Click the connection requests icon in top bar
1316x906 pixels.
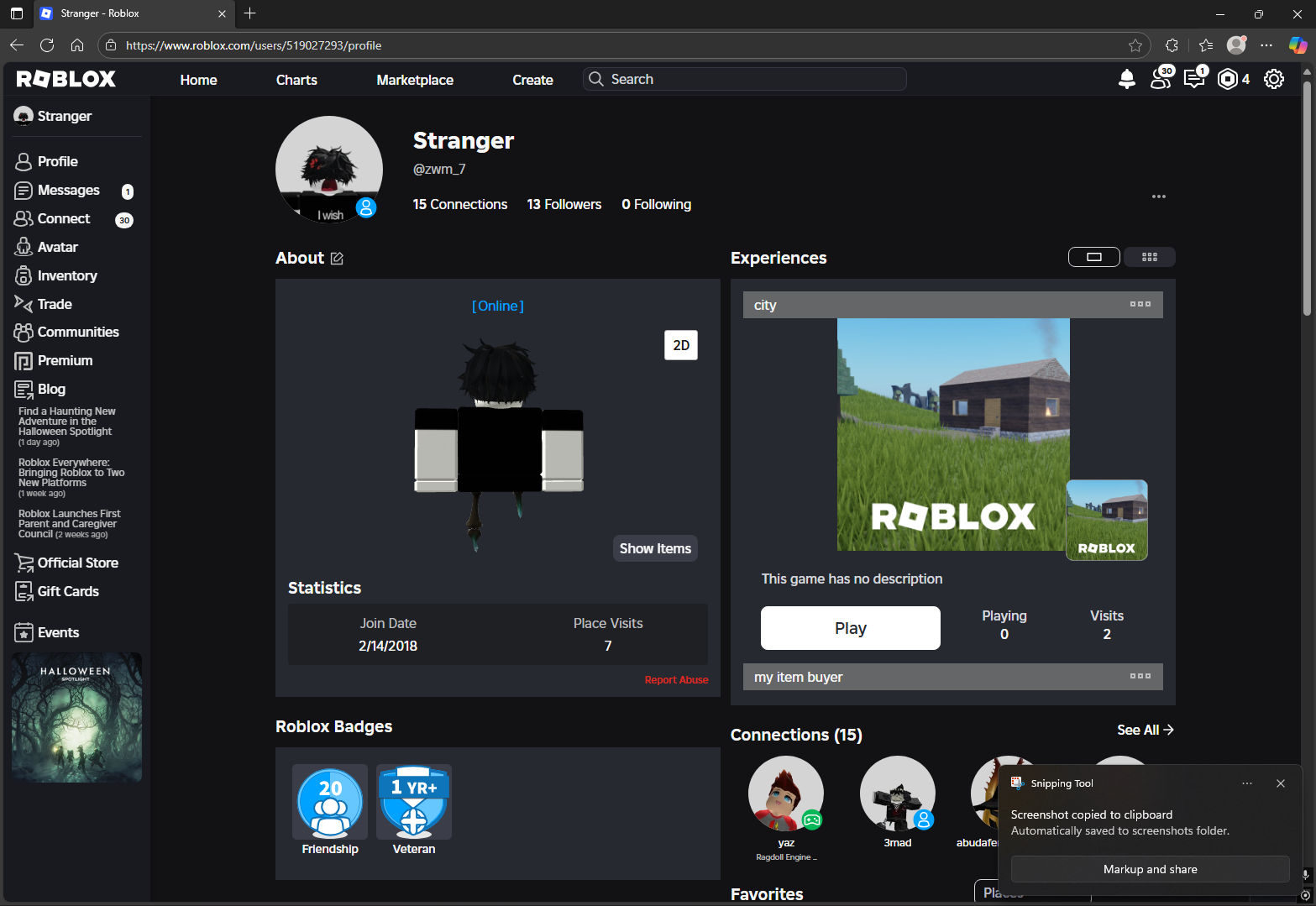tap(1161, 79)
